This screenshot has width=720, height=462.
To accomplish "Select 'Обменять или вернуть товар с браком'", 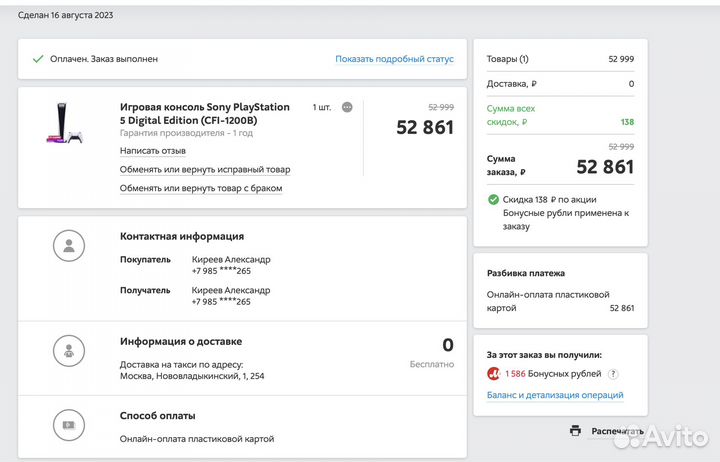I will click(x=200, y=187).
